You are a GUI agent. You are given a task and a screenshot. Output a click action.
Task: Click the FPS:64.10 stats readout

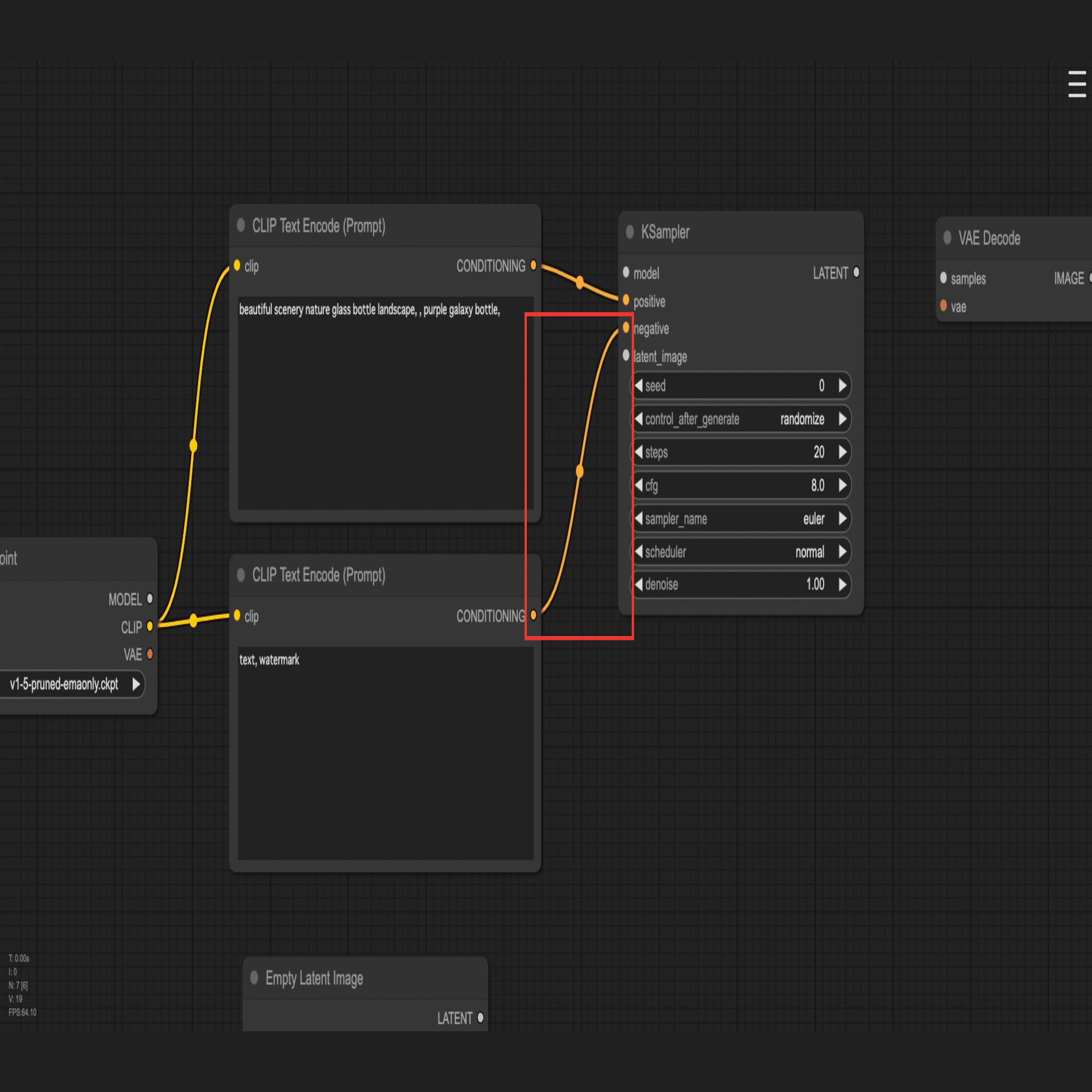point(22,1012)
